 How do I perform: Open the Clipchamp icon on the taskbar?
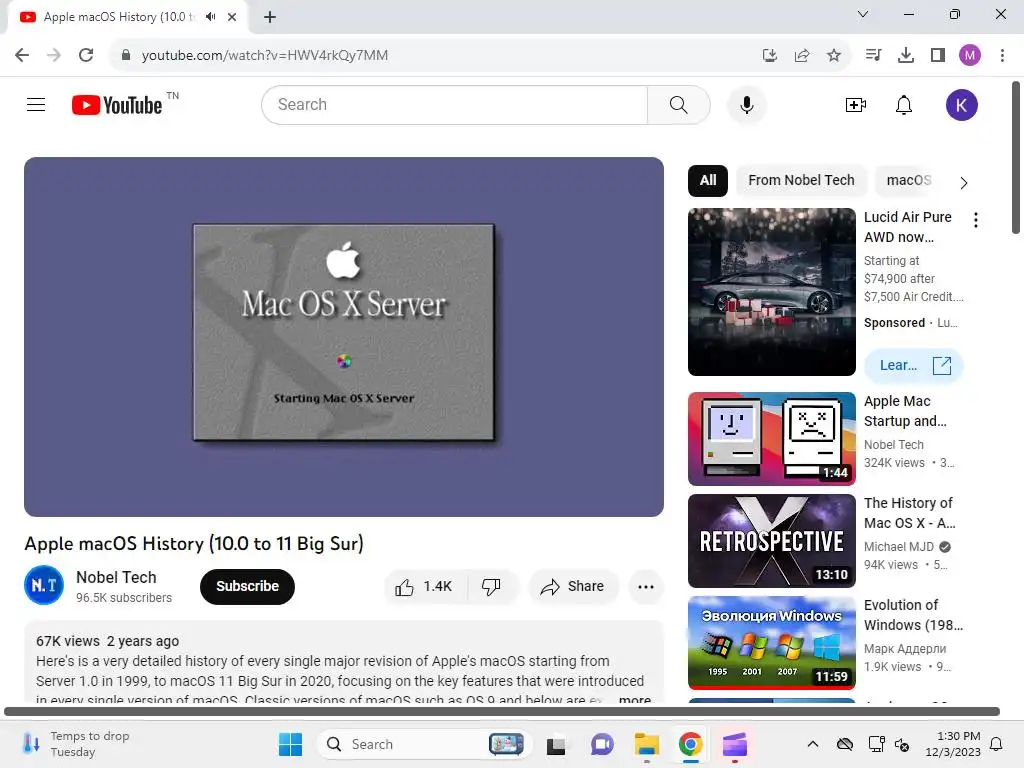(735, 744)
